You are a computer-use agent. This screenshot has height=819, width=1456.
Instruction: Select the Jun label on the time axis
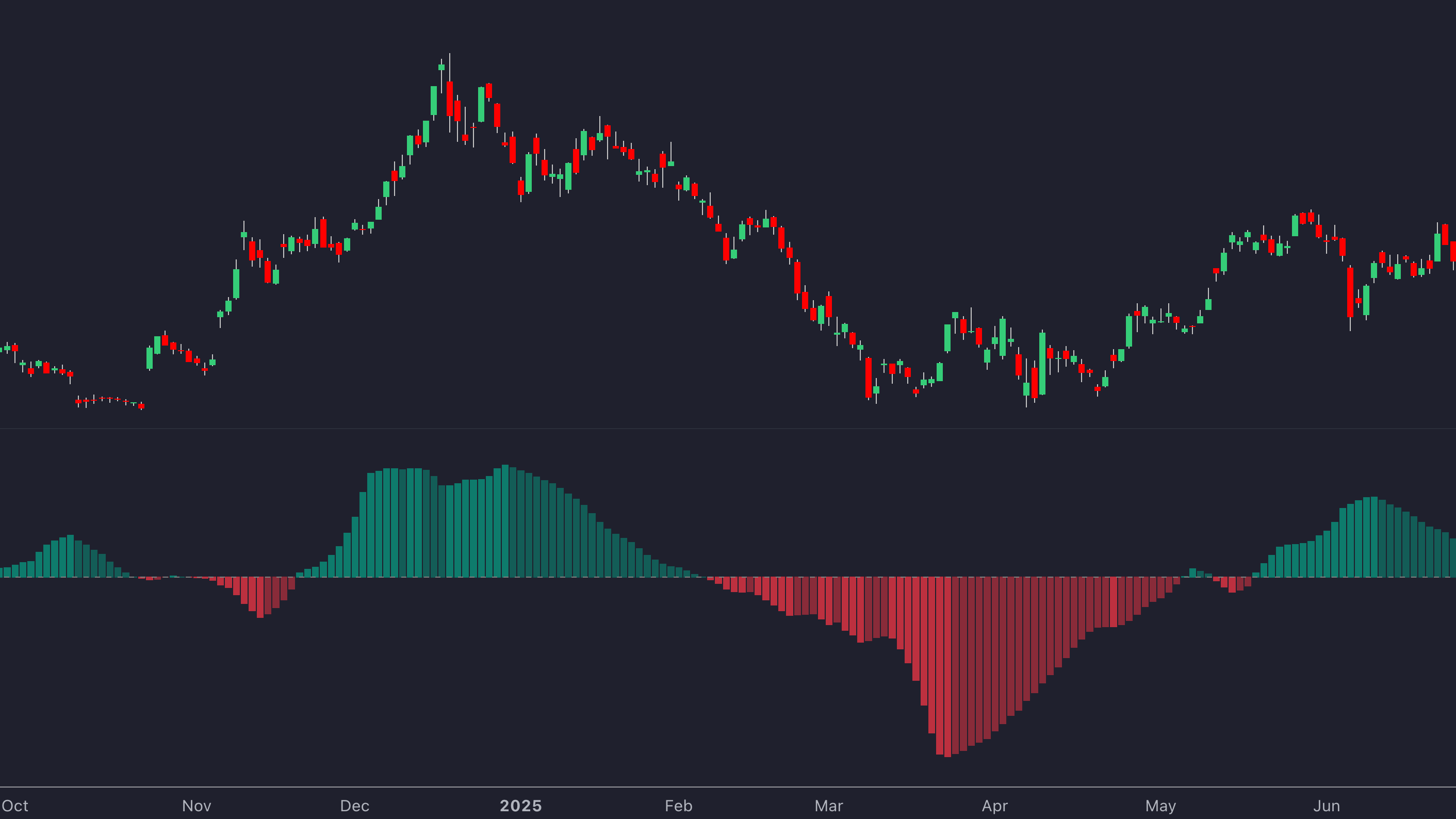(x=1327, y=806)
